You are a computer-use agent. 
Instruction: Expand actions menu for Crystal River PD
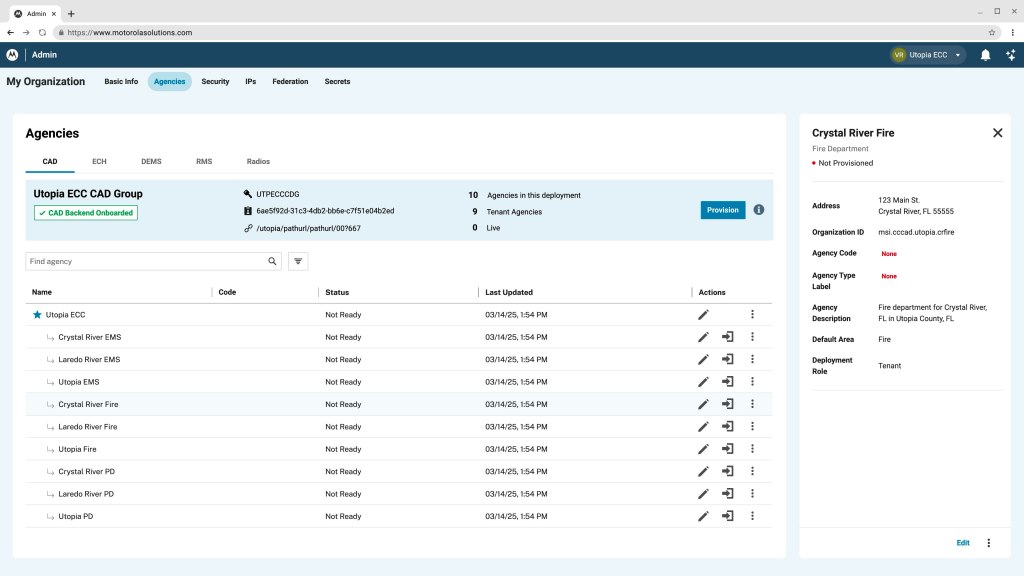point(752,471)
